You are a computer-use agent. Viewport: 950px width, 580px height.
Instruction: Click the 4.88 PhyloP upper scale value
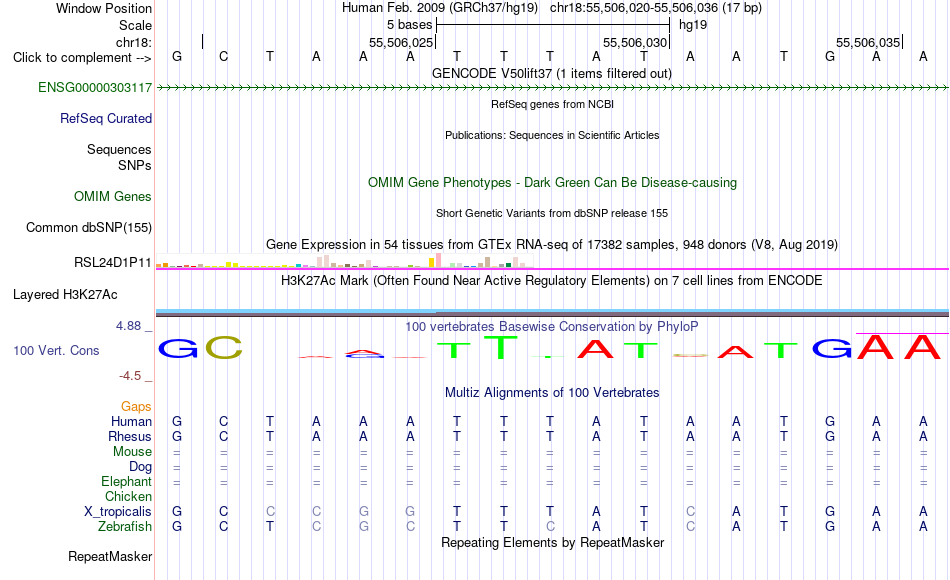[x=128, y=326]
